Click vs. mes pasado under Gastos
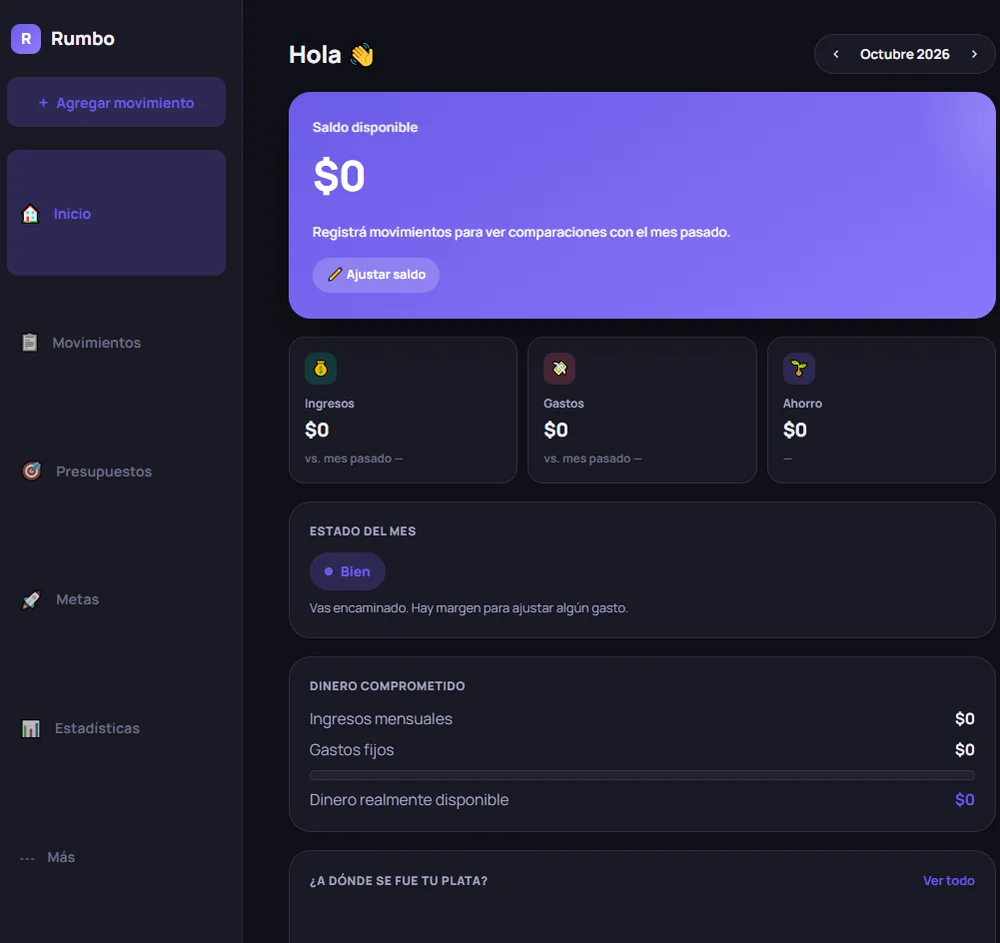 coord(592,458)
